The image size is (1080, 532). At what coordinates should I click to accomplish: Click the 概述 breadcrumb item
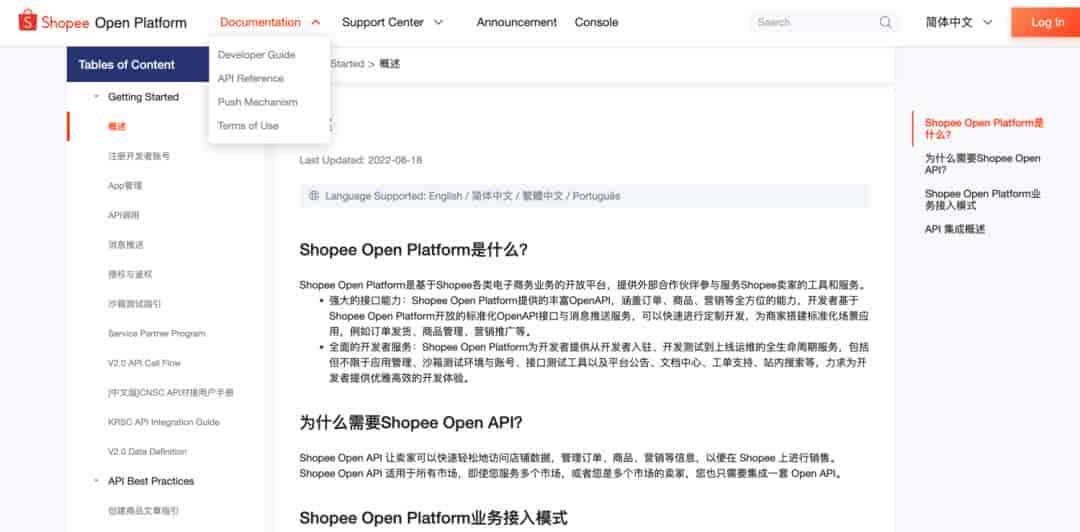click(390, 63)
